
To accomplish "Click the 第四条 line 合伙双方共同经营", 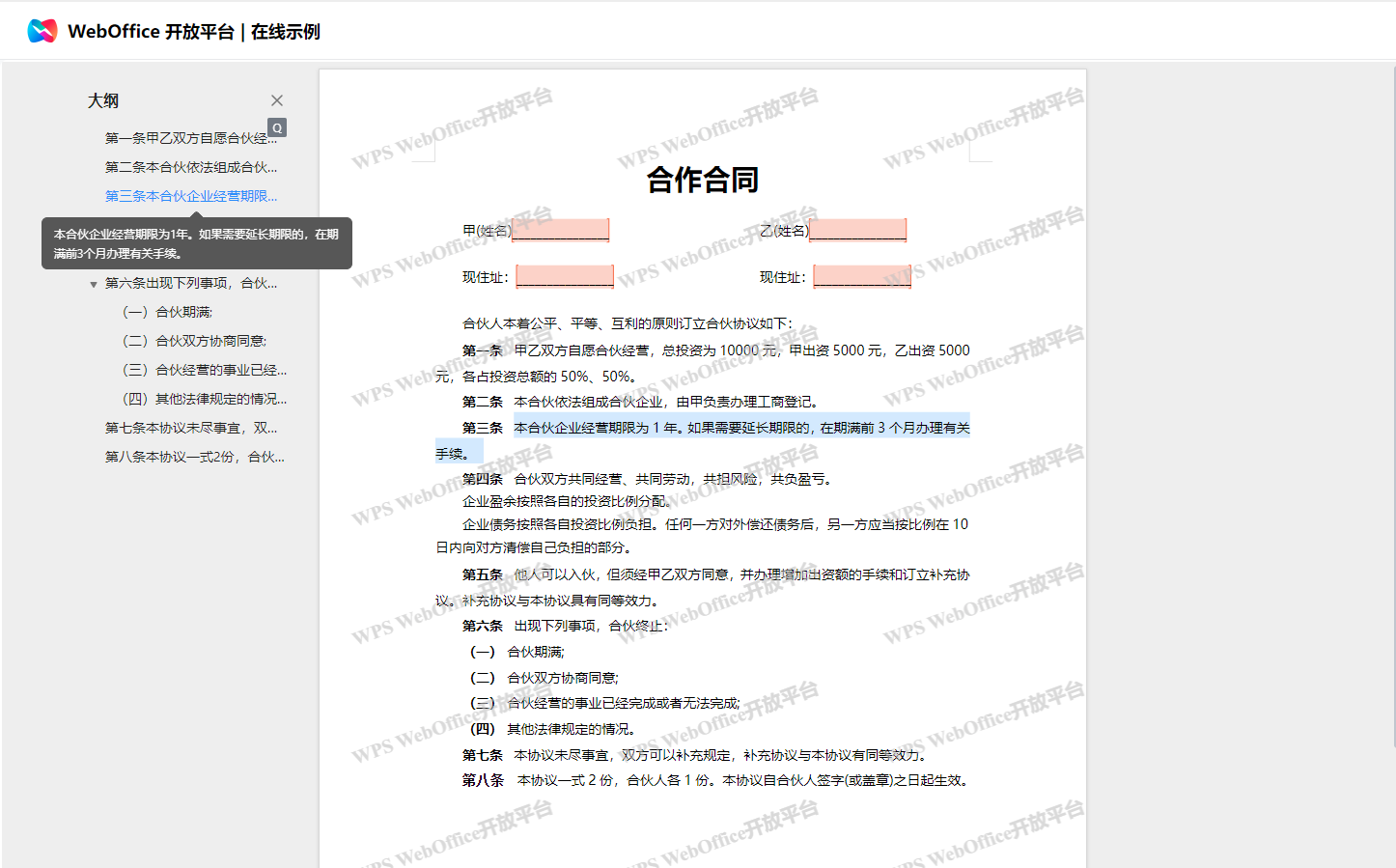I will coord(647,479).
